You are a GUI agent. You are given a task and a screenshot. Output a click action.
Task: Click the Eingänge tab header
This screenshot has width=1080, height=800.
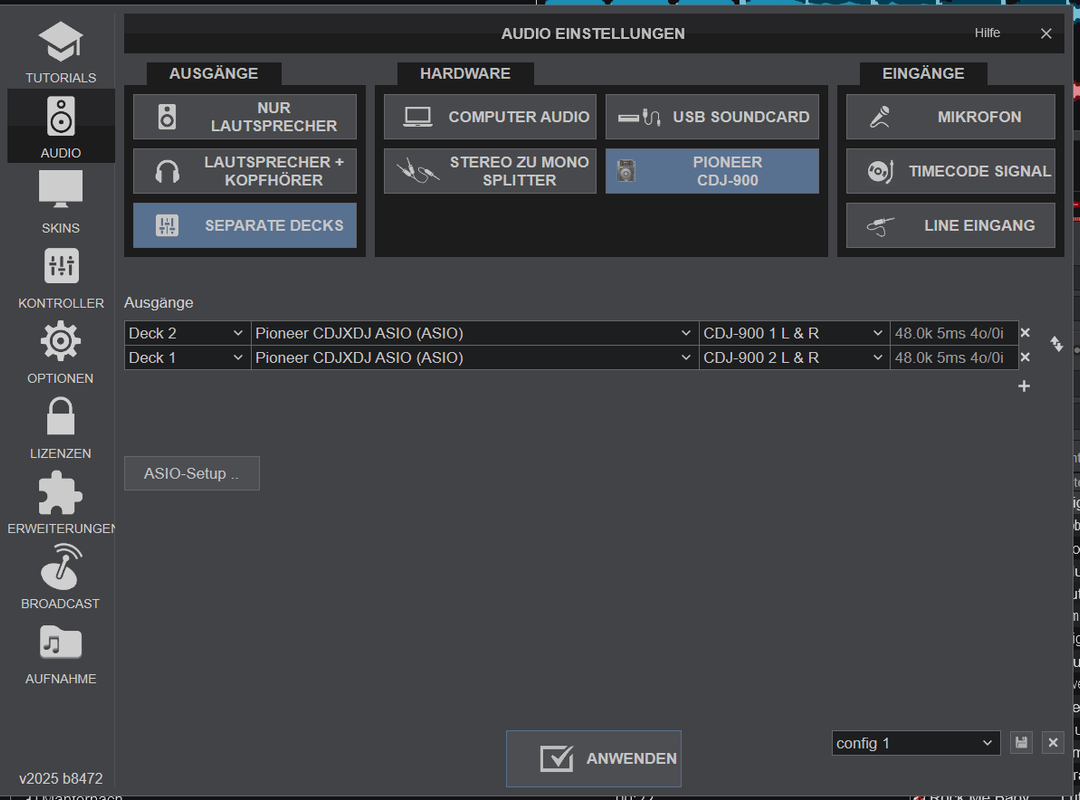pos(923,74)
